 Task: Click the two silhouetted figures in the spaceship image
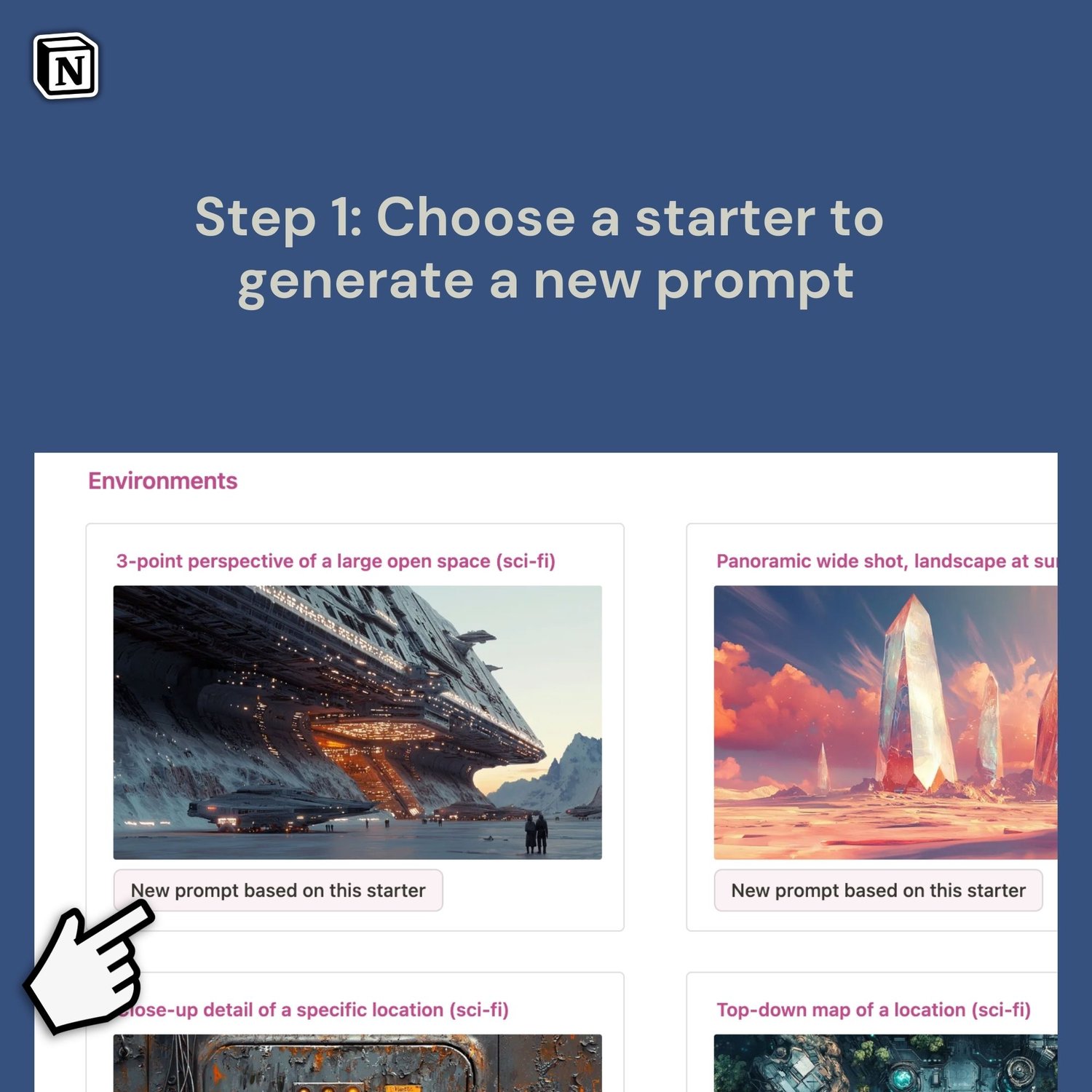coord(536,834)
